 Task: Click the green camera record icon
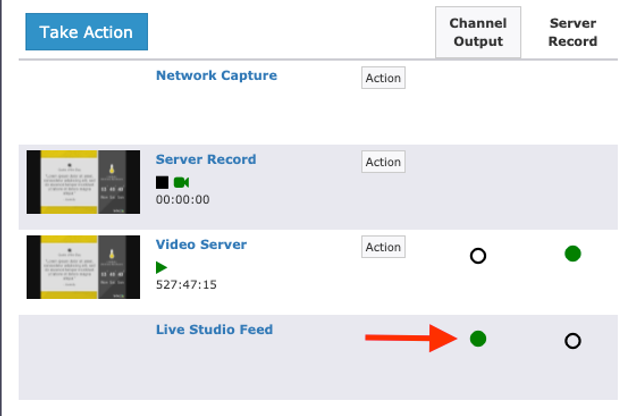[x=181, y=182]
